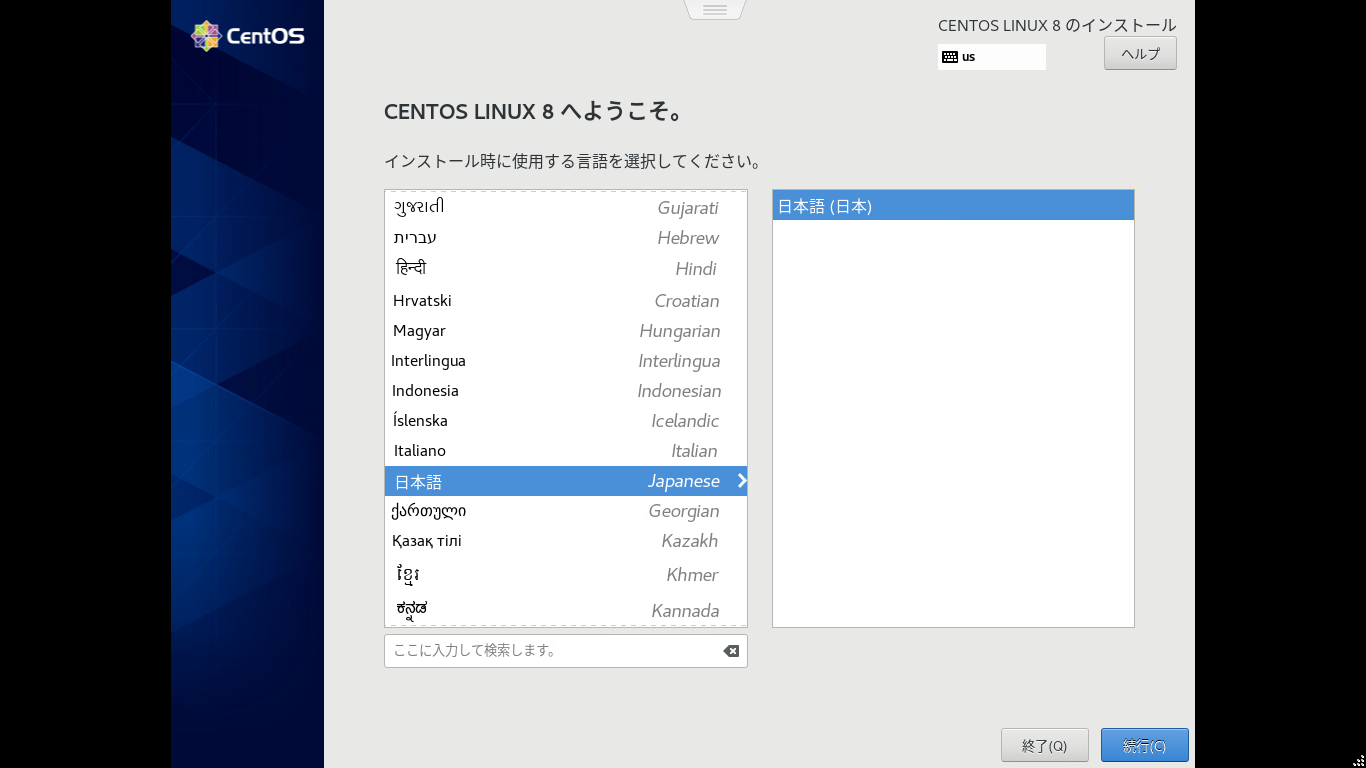Continue with the 続行(C) button
Screen dimensions: 1366x768
1145,746
